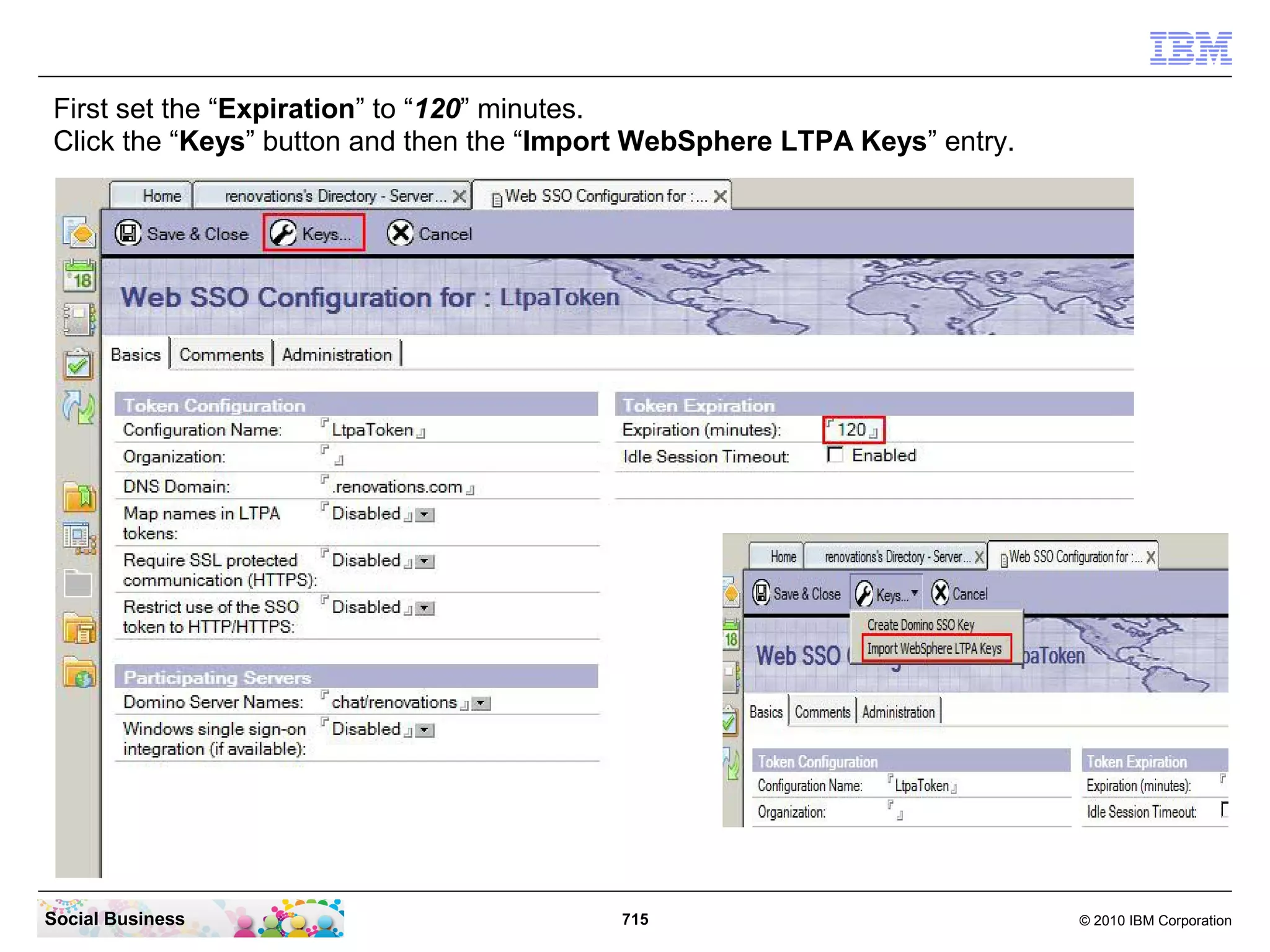The image size is (1270, 952).
Task: Click the DNS Domain field .renovations.com
Action: tap(398, 486)
